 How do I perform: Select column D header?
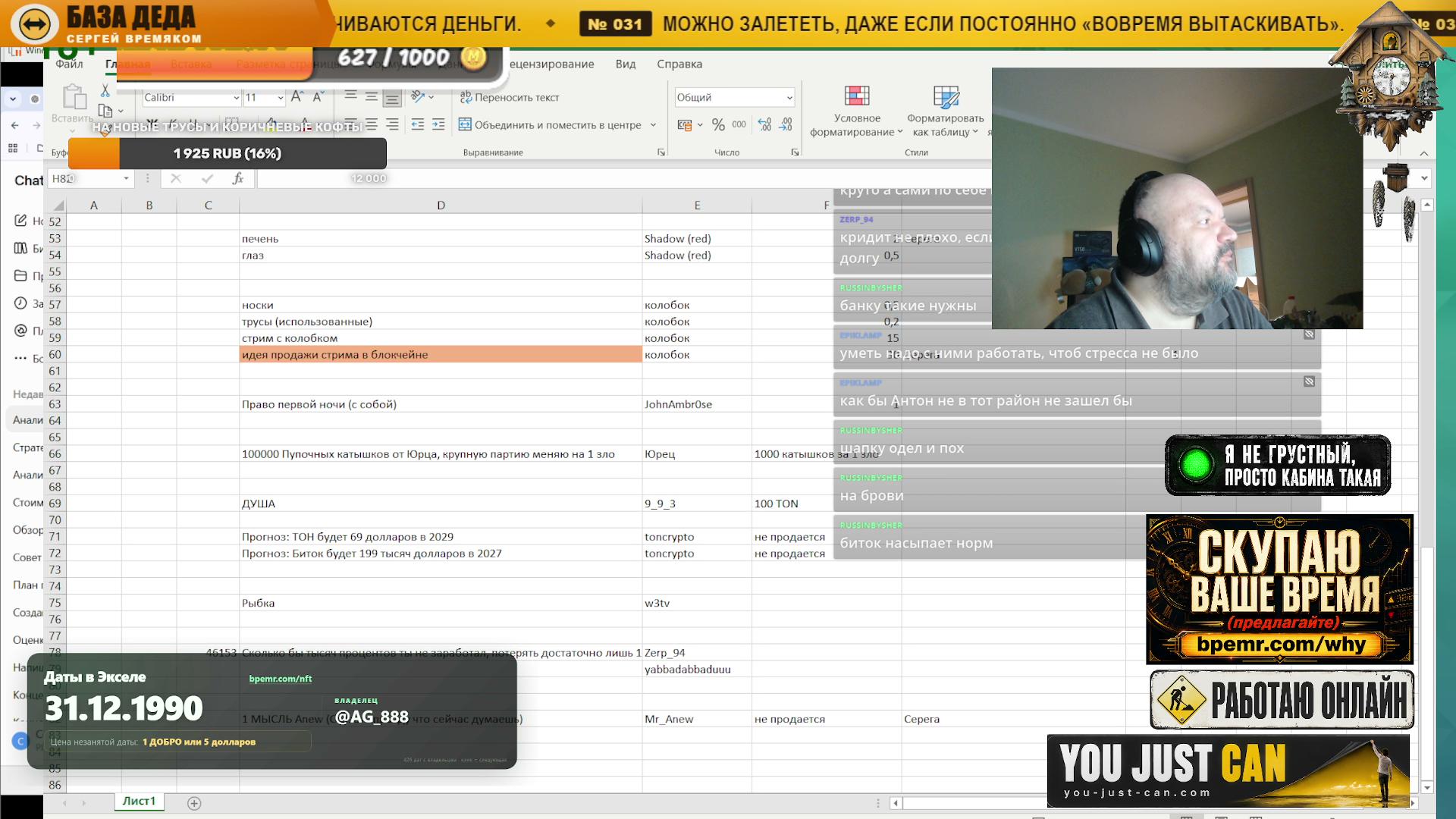[x=441, y=206]
